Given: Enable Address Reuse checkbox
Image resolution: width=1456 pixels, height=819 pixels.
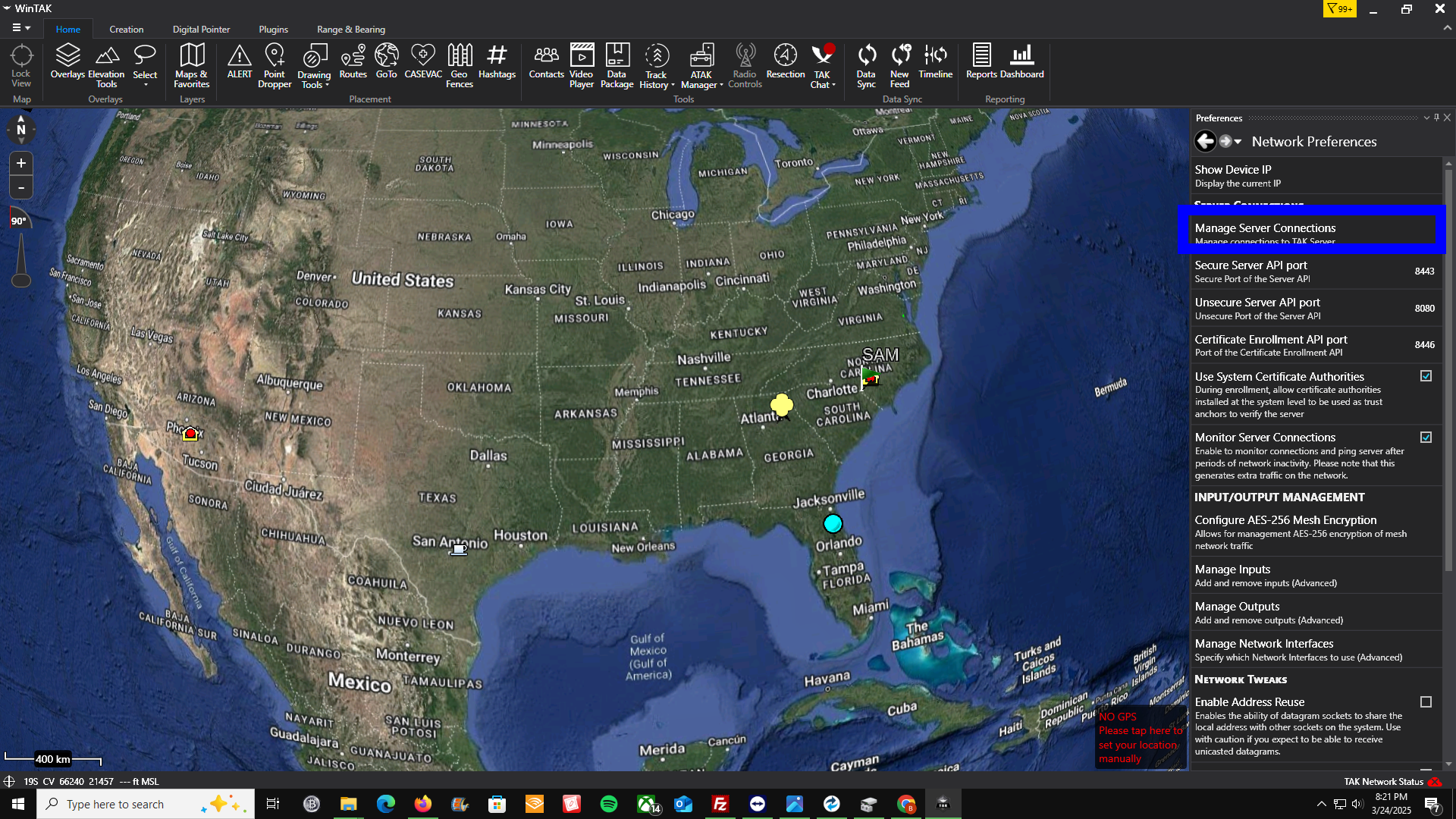Looking at the screenshot, I should 1426,702.
